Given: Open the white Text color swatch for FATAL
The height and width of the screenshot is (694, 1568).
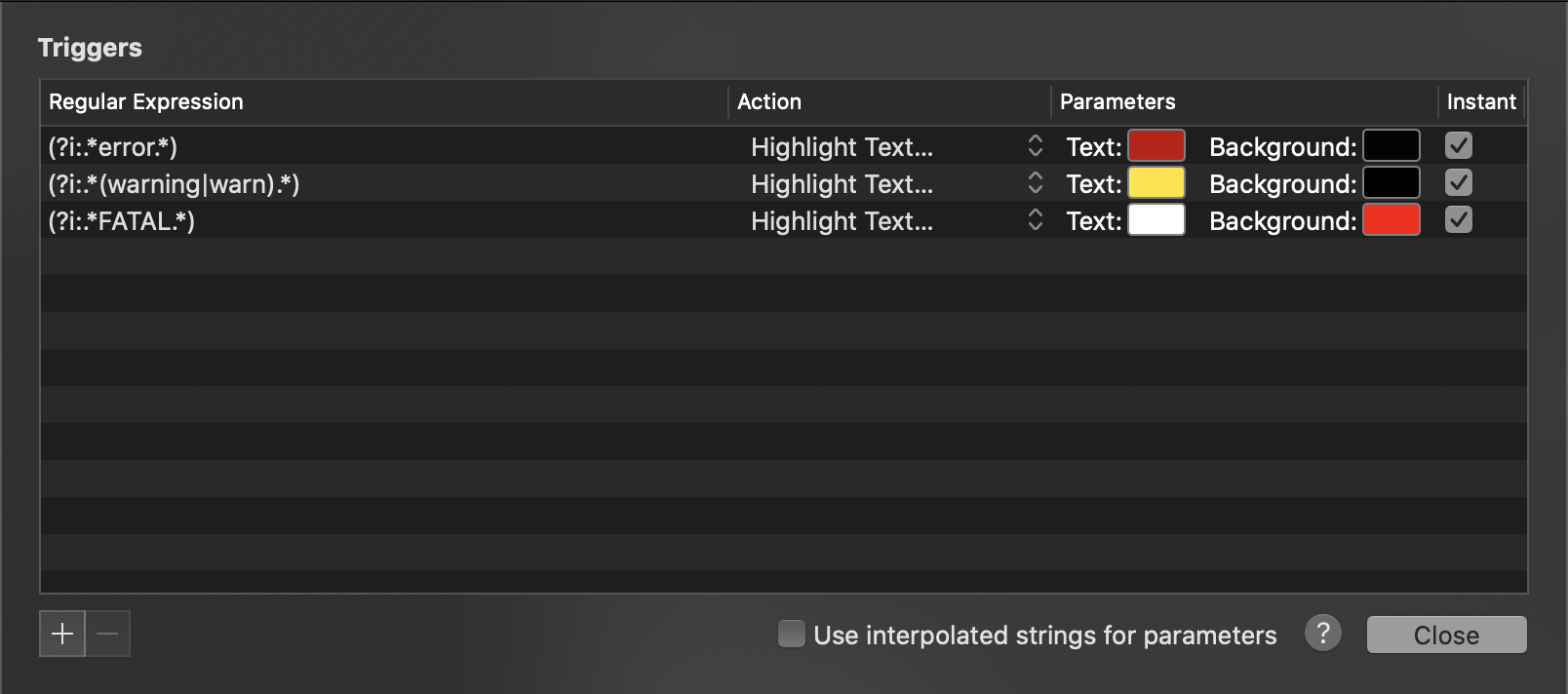Looking at the screenshot, I should pos(1156,220).
